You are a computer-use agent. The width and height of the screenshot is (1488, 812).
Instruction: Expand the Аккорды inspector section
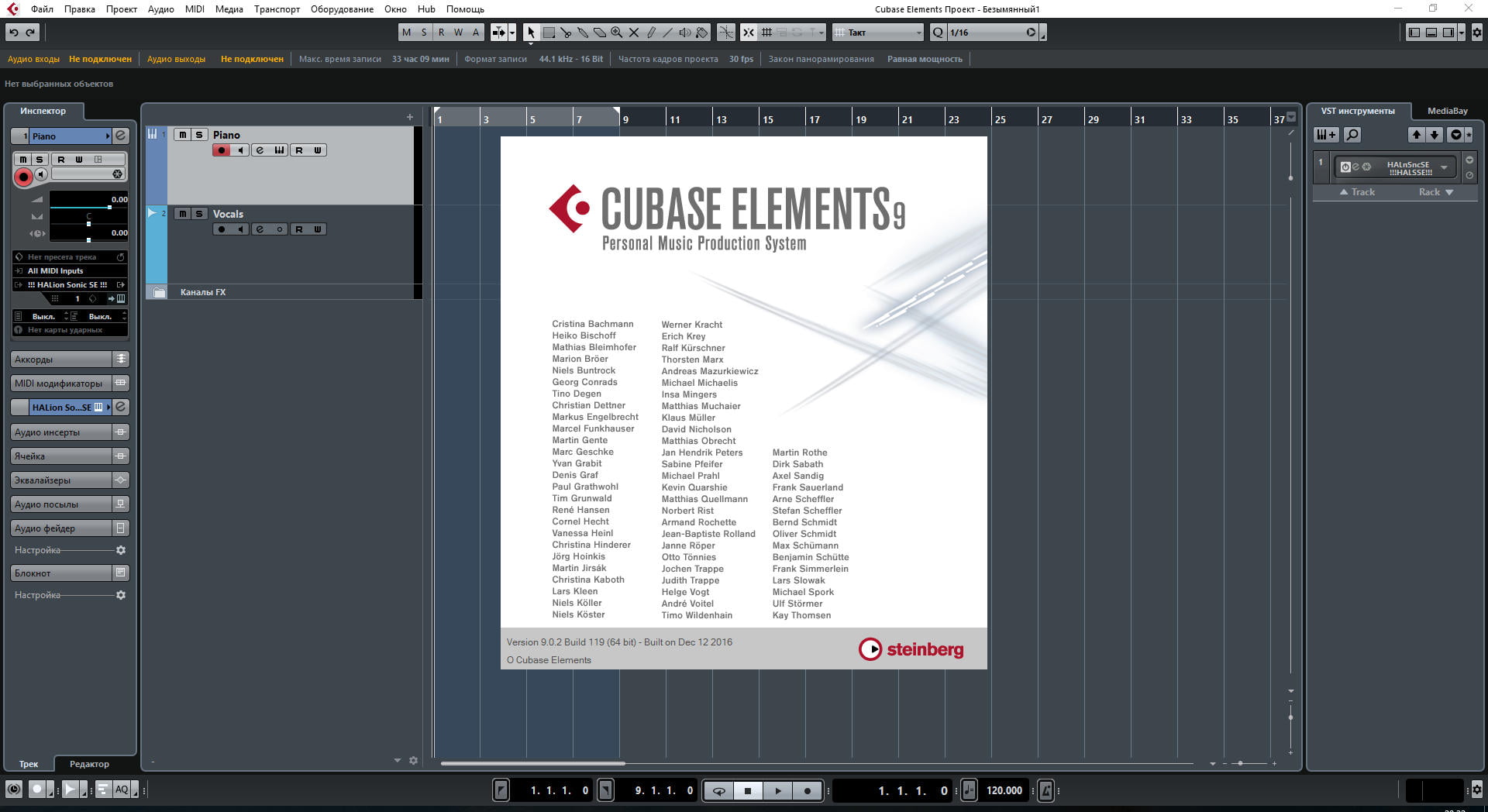(x=61, y=360)
